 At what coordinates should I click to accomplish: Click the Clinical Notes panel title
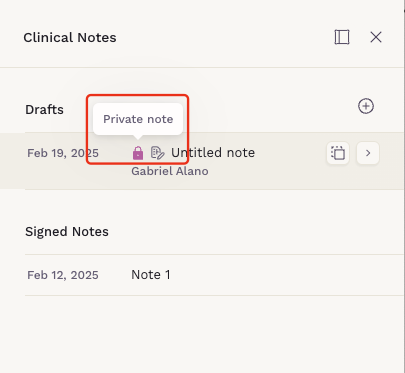tap(70, 37)
